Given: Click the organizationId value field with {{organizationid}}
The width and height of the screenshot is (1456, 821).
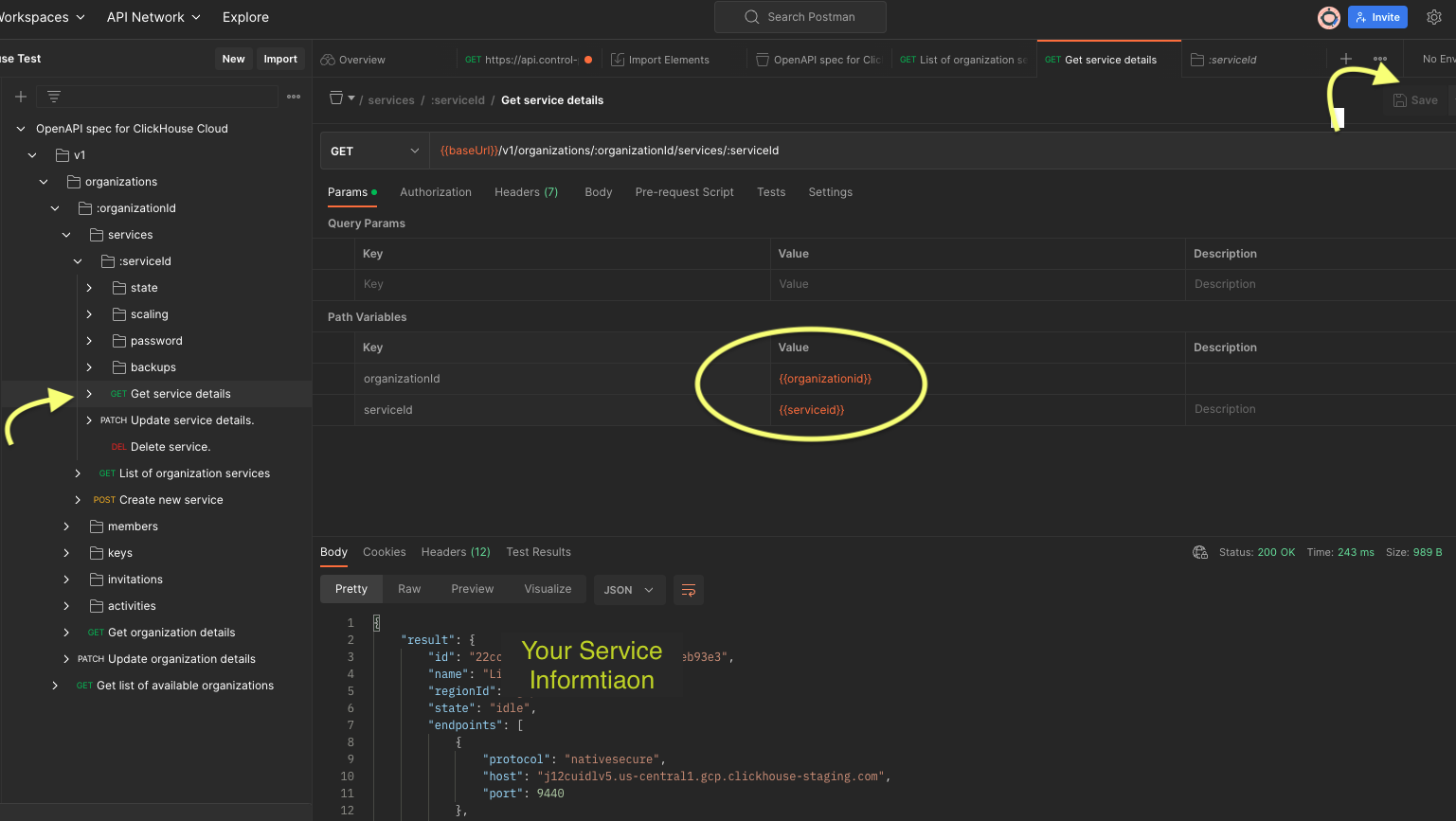Looking at the screenshot, I should click(825, 378).
